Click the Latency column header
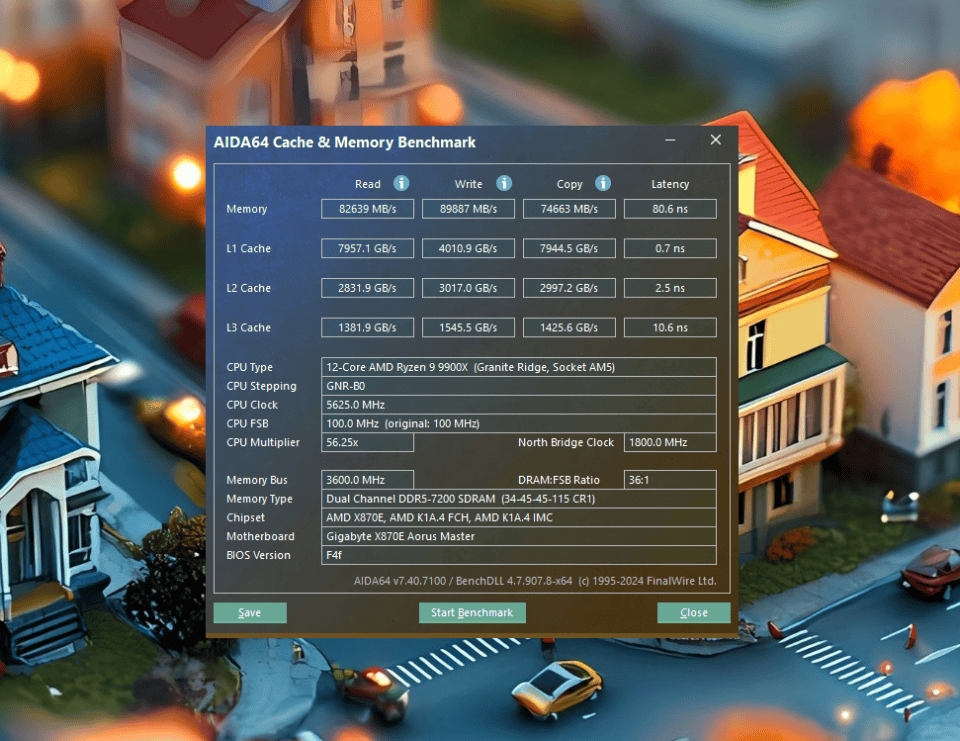960x741 pixels. click(670, 184)
